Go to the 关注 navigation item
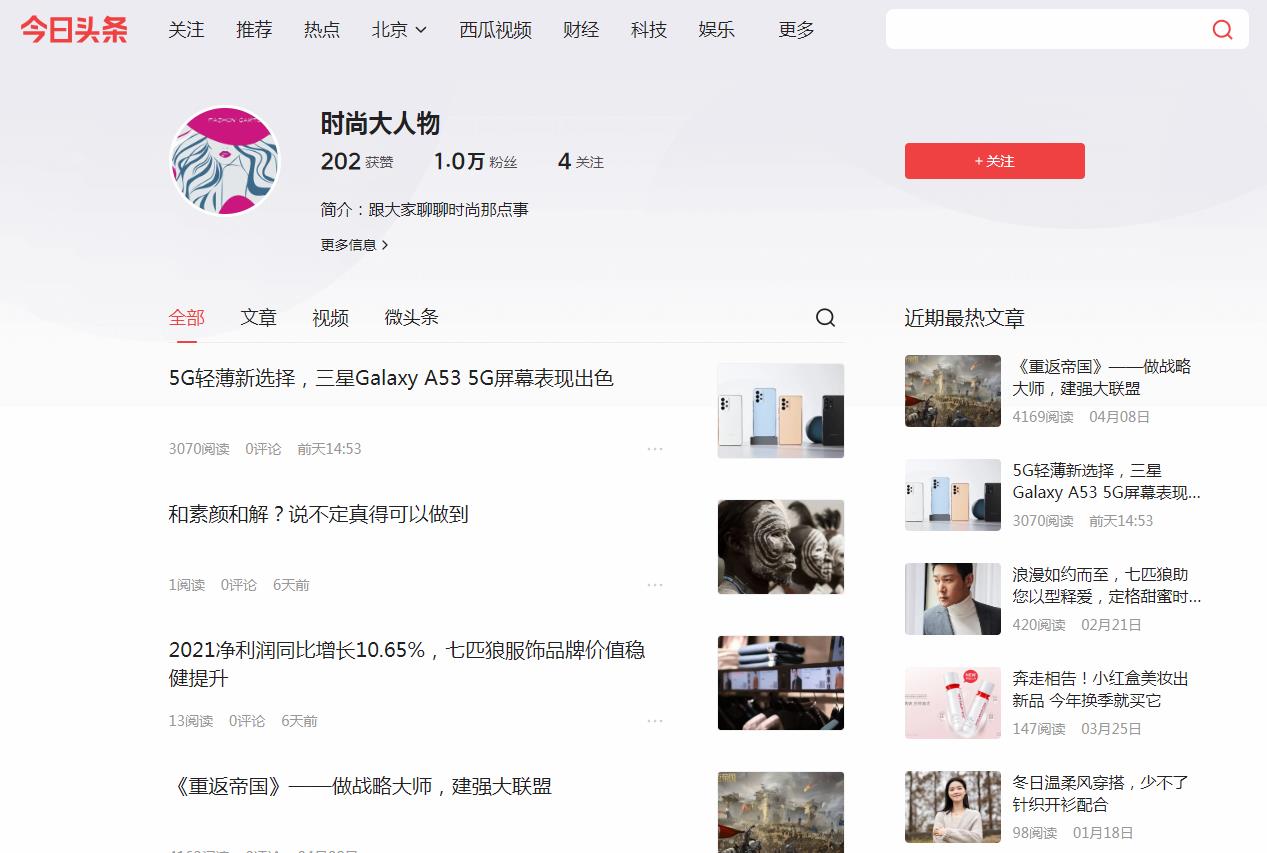This screenshot has height=853, width=1267. 186,30
